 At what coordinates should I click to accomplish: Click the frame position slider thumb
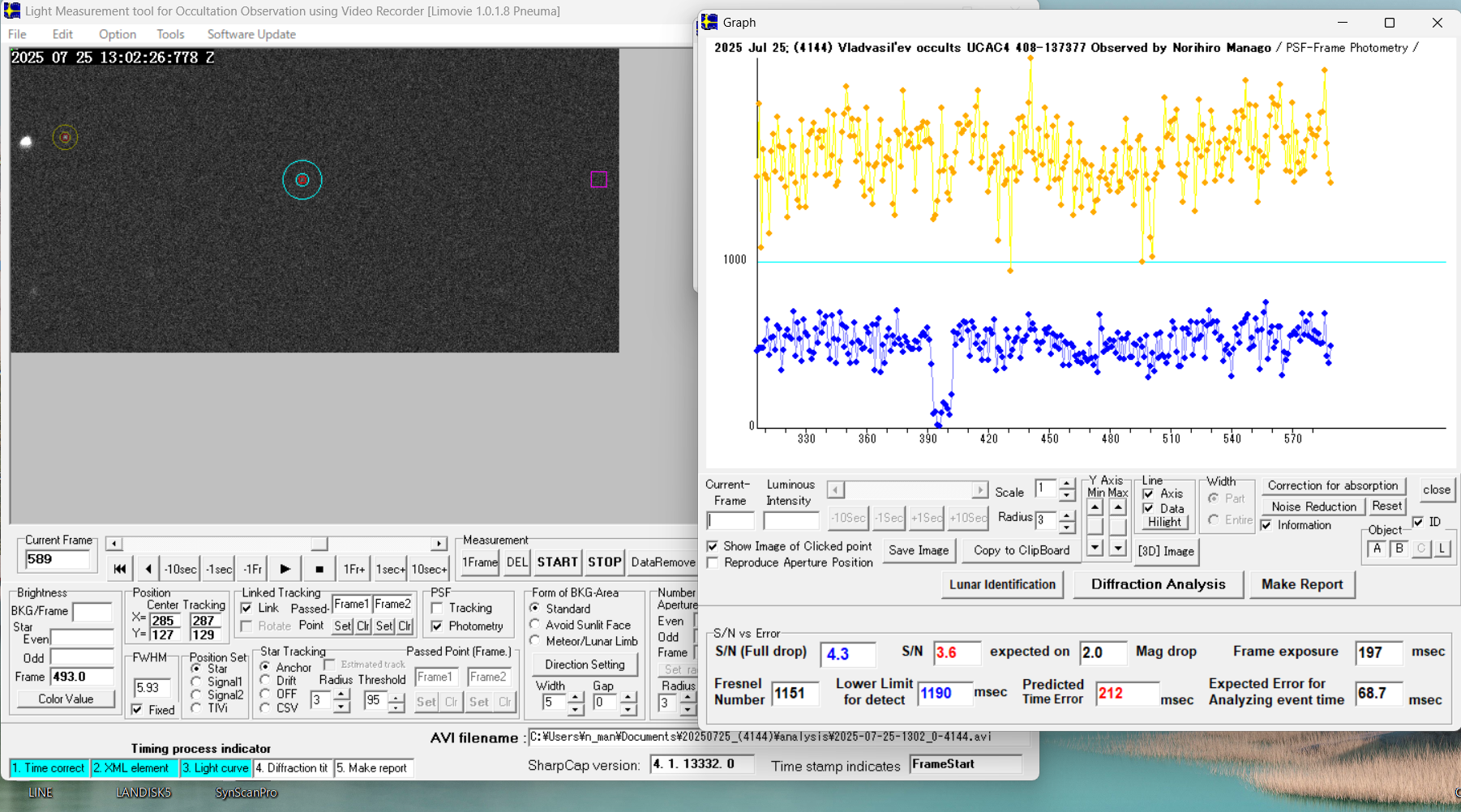(319, 544)
